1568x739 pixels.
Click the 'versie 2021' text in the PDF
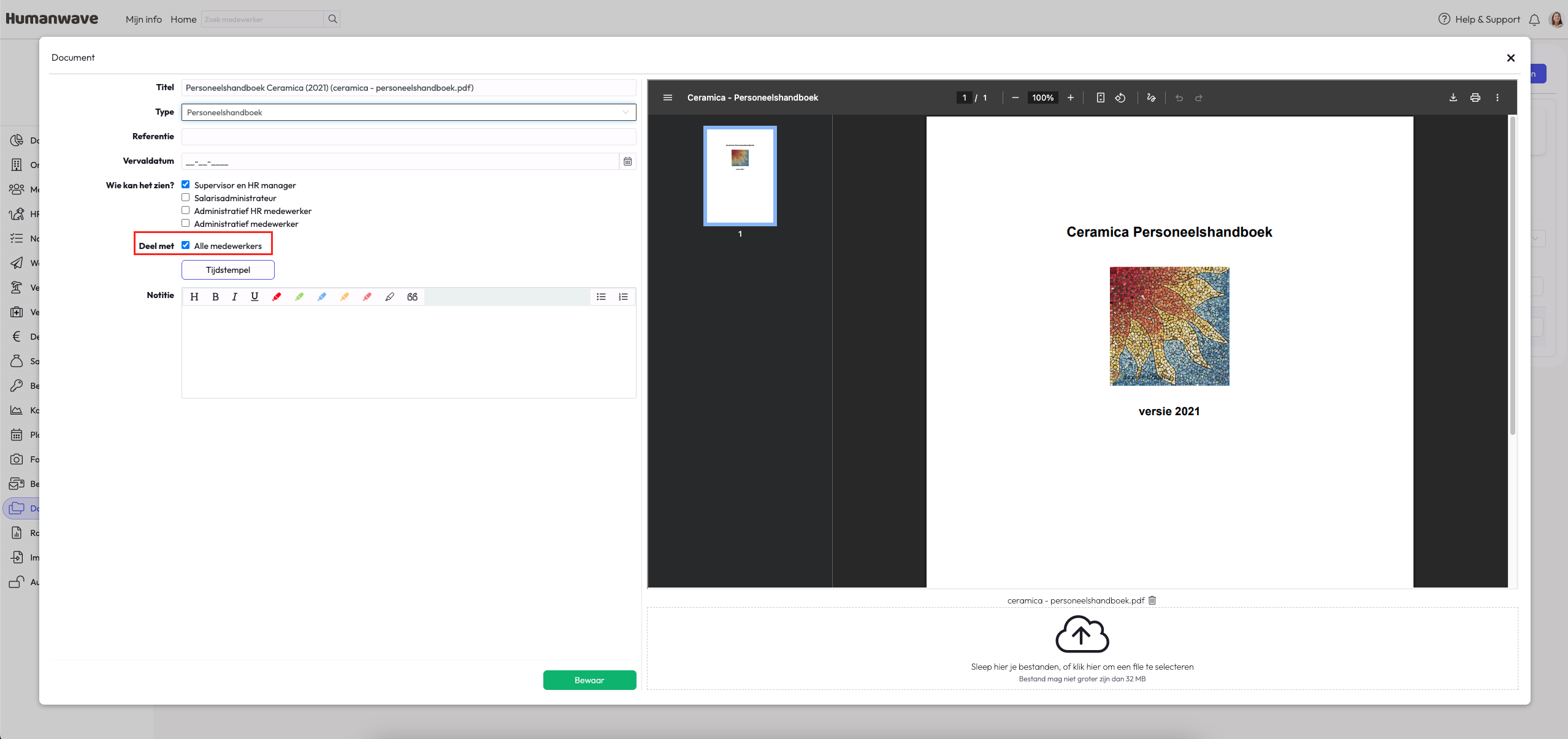1169,412
